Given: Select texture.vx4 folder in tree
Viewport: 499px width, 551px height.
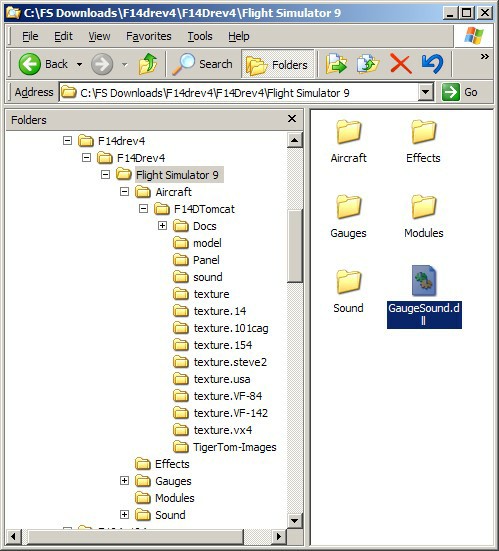Looking at the screenshot, I should (x=213, y=430).
